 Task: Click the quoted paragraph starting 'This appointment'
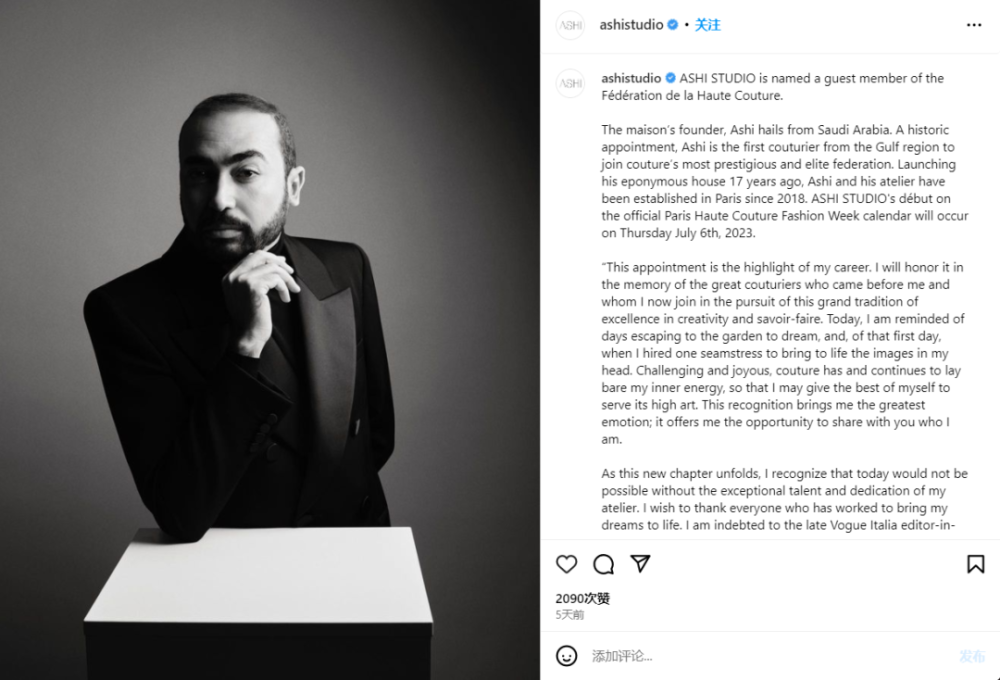point(784,353)
